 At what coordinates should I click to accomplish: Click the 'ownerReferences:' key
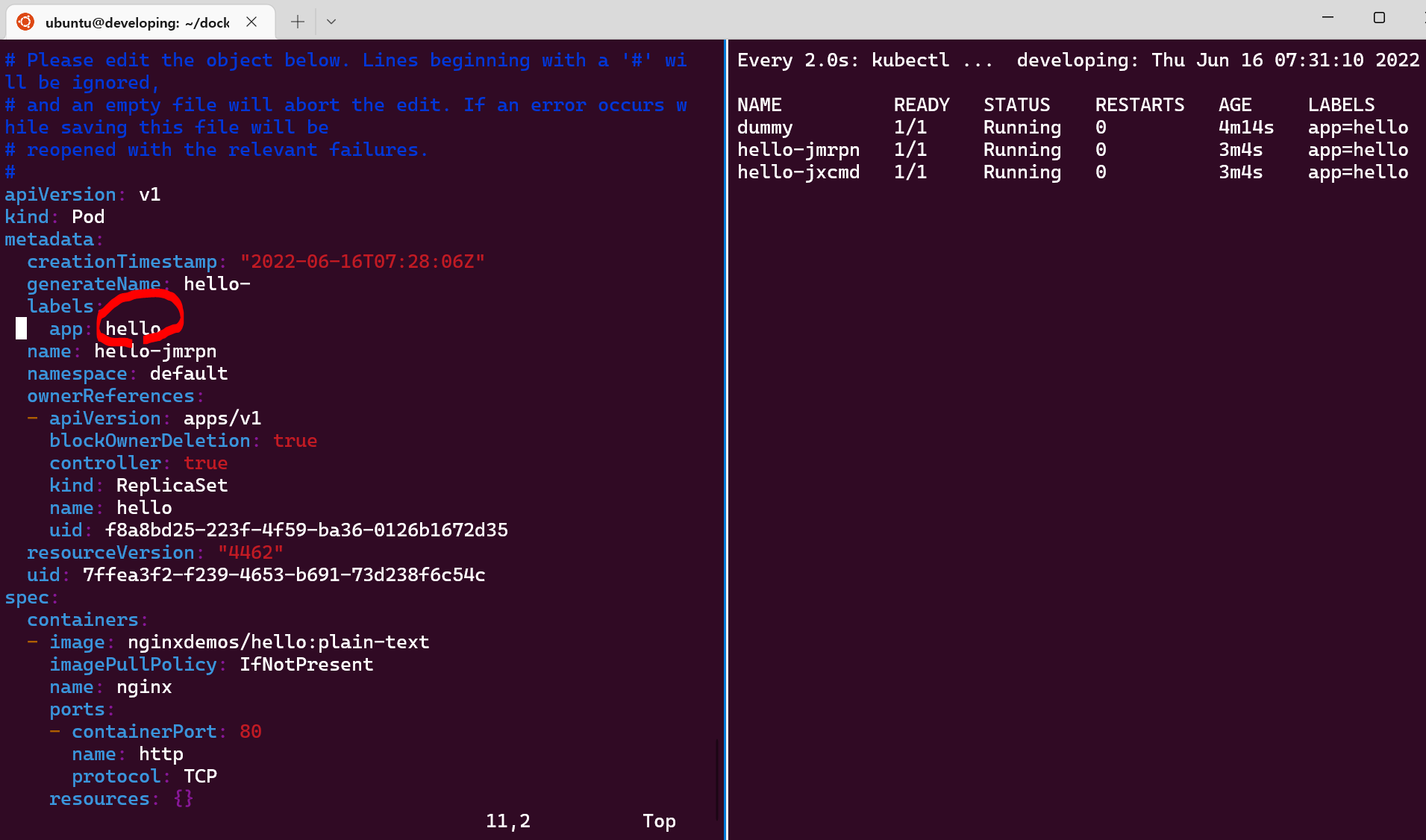tap(116, 396)
